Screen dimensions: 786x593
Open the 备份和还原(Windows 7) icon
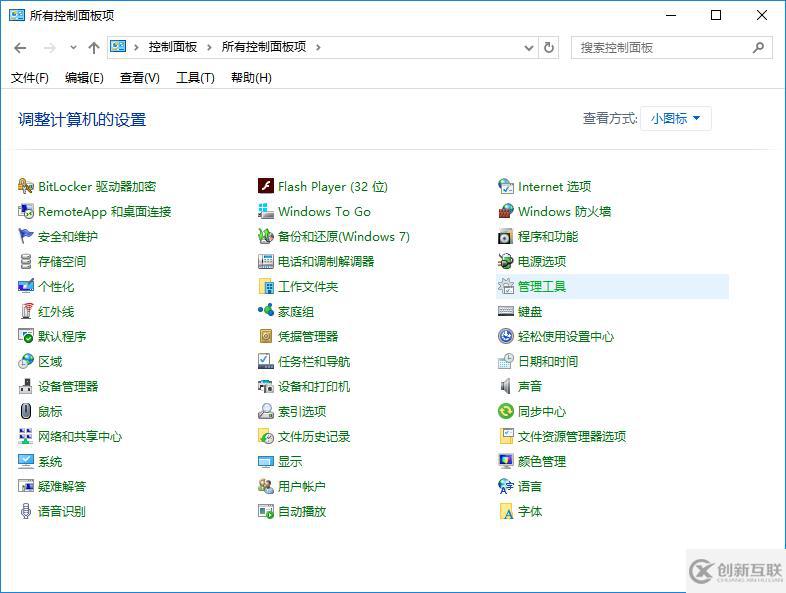(266, 236)
